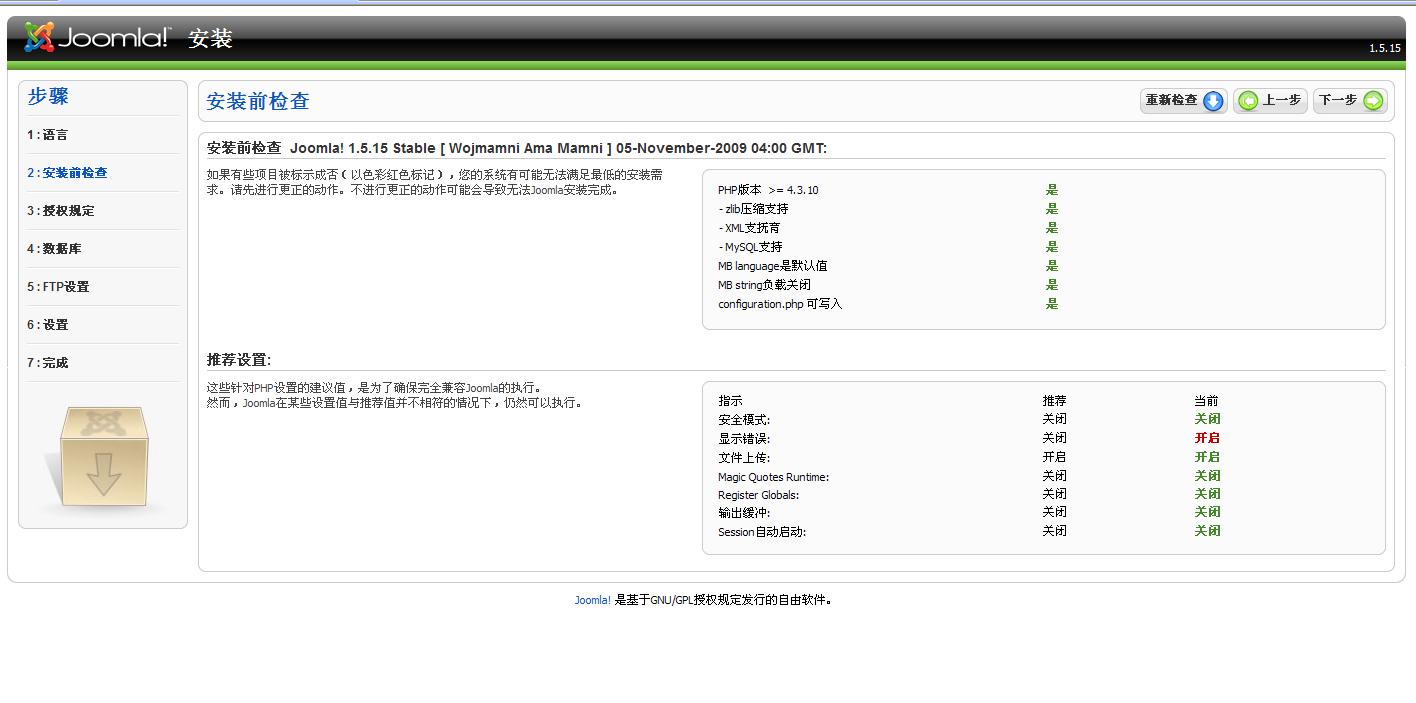The image size is (1416, 703).
Task: Click the XML支持 row label
Action: (x=749, y=228)
